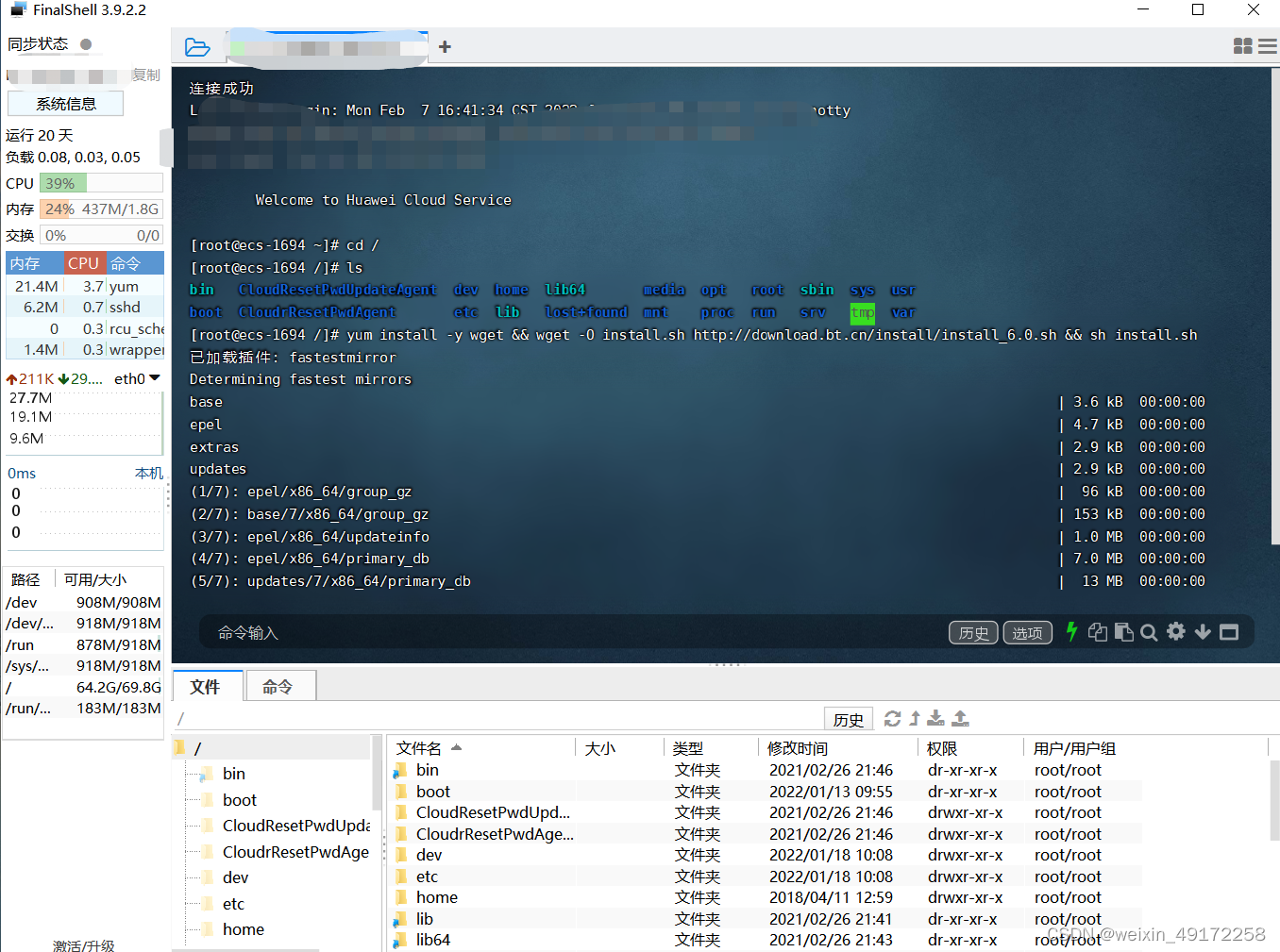1280x952 pixels.
Task: Click file list vertical scrollbar
Action: 1274,802
